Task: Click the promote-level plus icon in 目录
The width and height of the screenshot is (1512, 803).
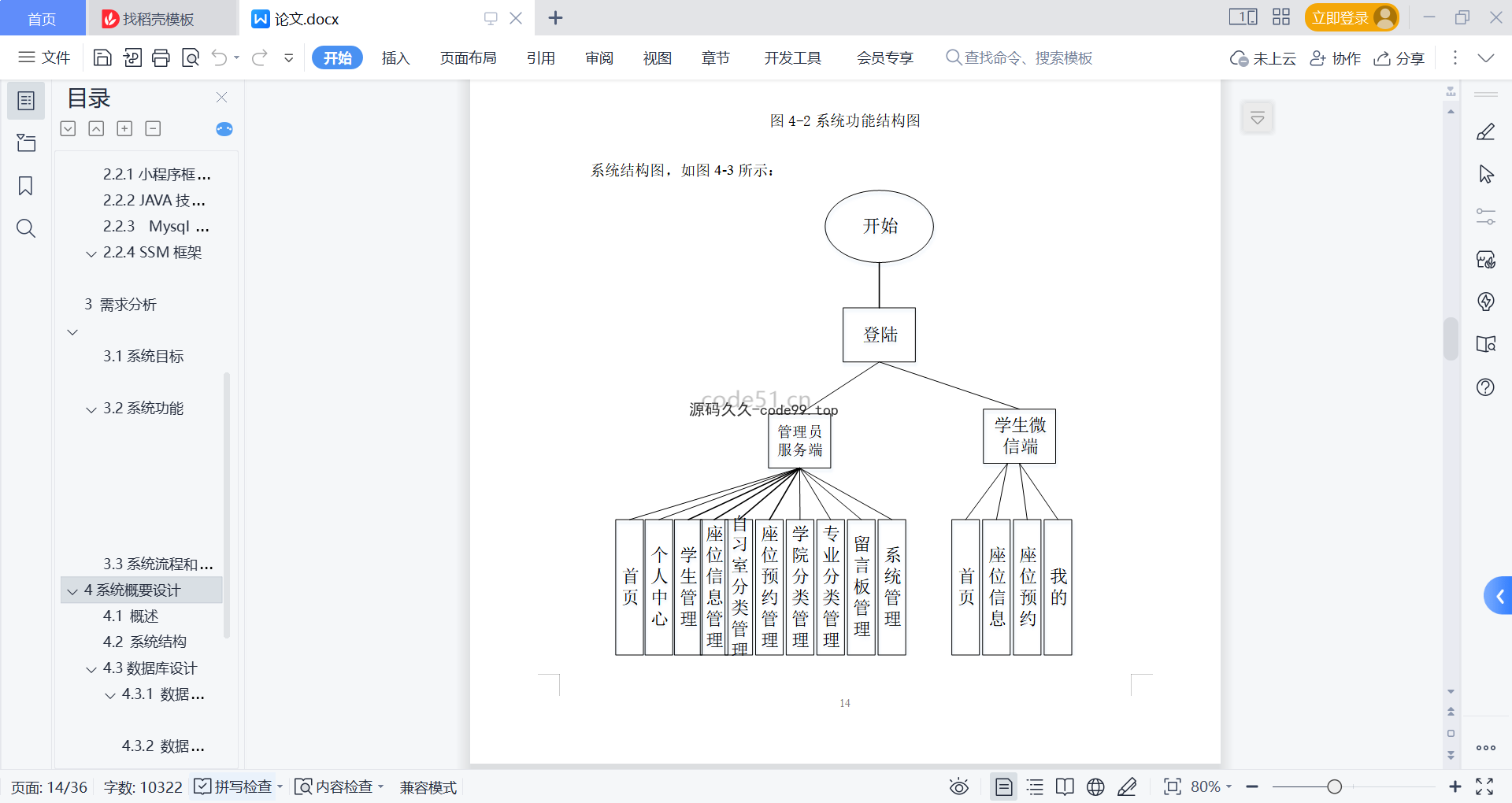Action: pyautogui.click(x=124, y=128)
